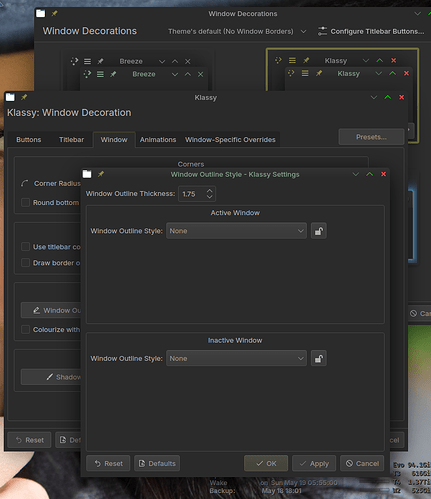Click pin icon in Breeze preview front window

click(113, 74)
